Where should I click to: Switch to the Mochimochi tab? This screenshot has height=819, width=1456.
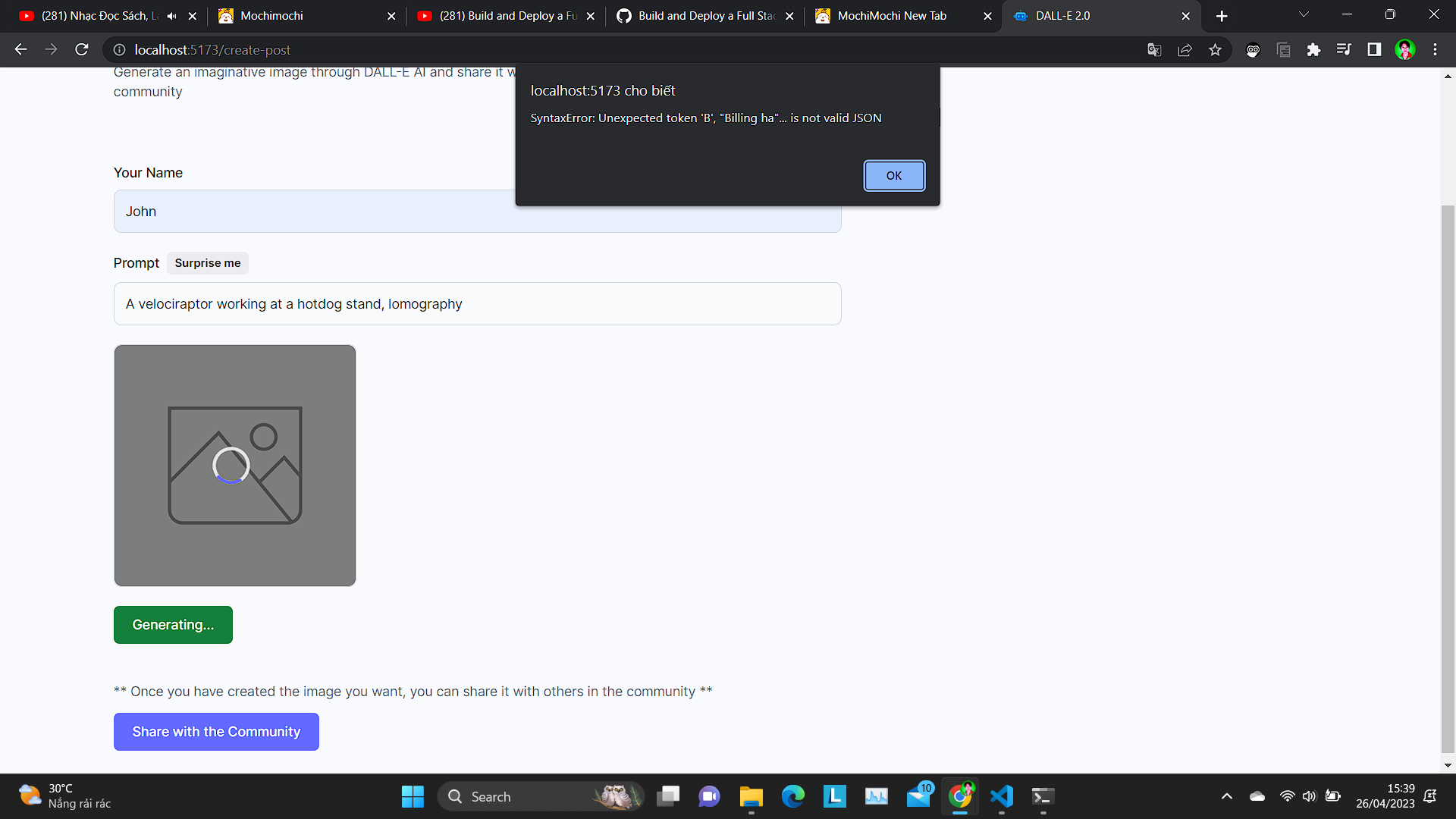tap(303, 16)
